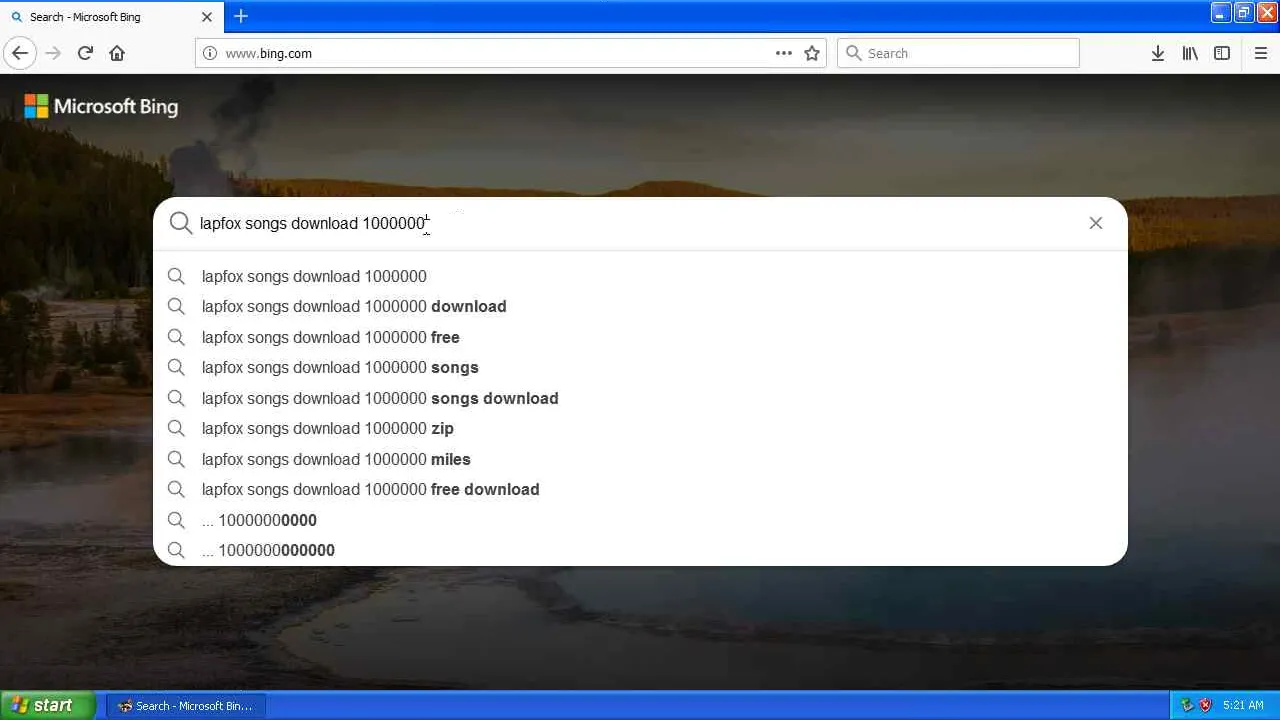Close the Search - Microsoft Bing tab
1280x720 pixels.
tap(207, 17)
